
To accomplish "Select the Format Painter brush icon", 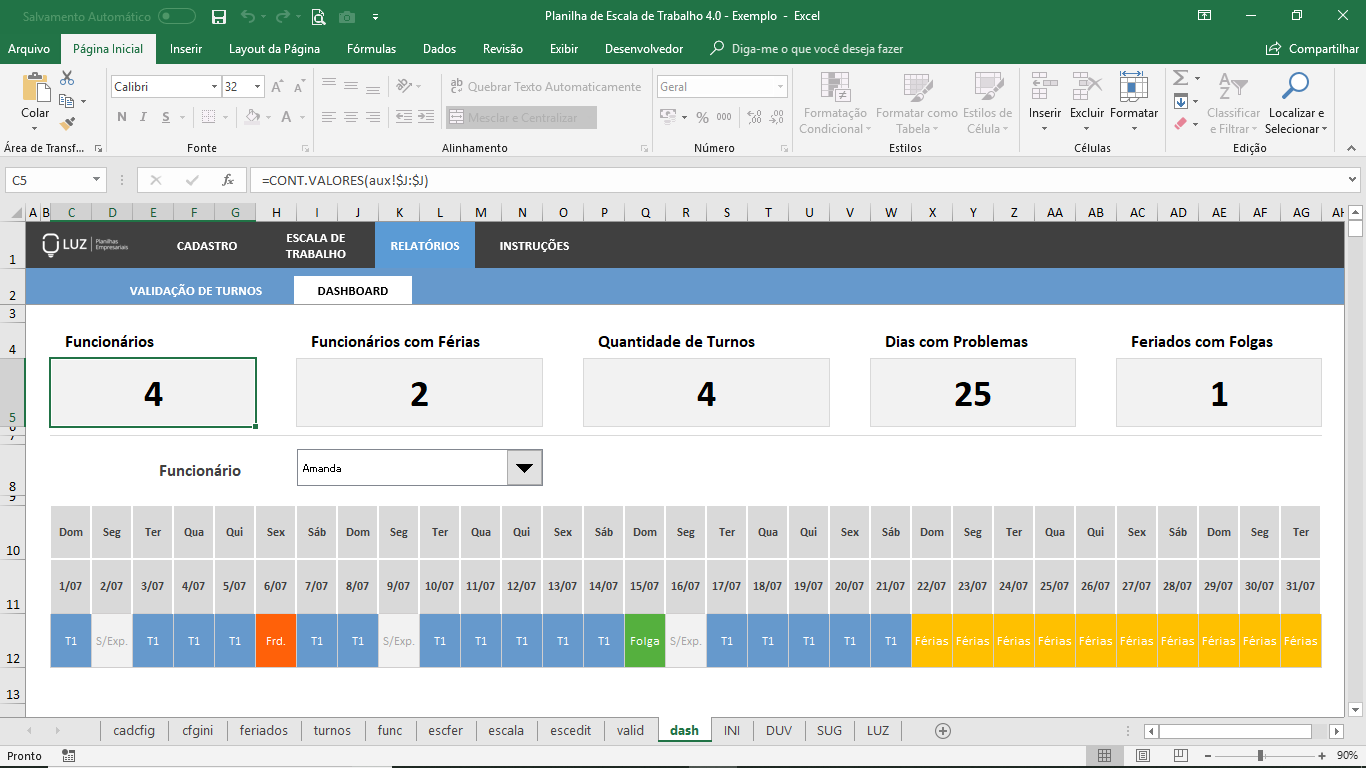I will coord(67,123).
